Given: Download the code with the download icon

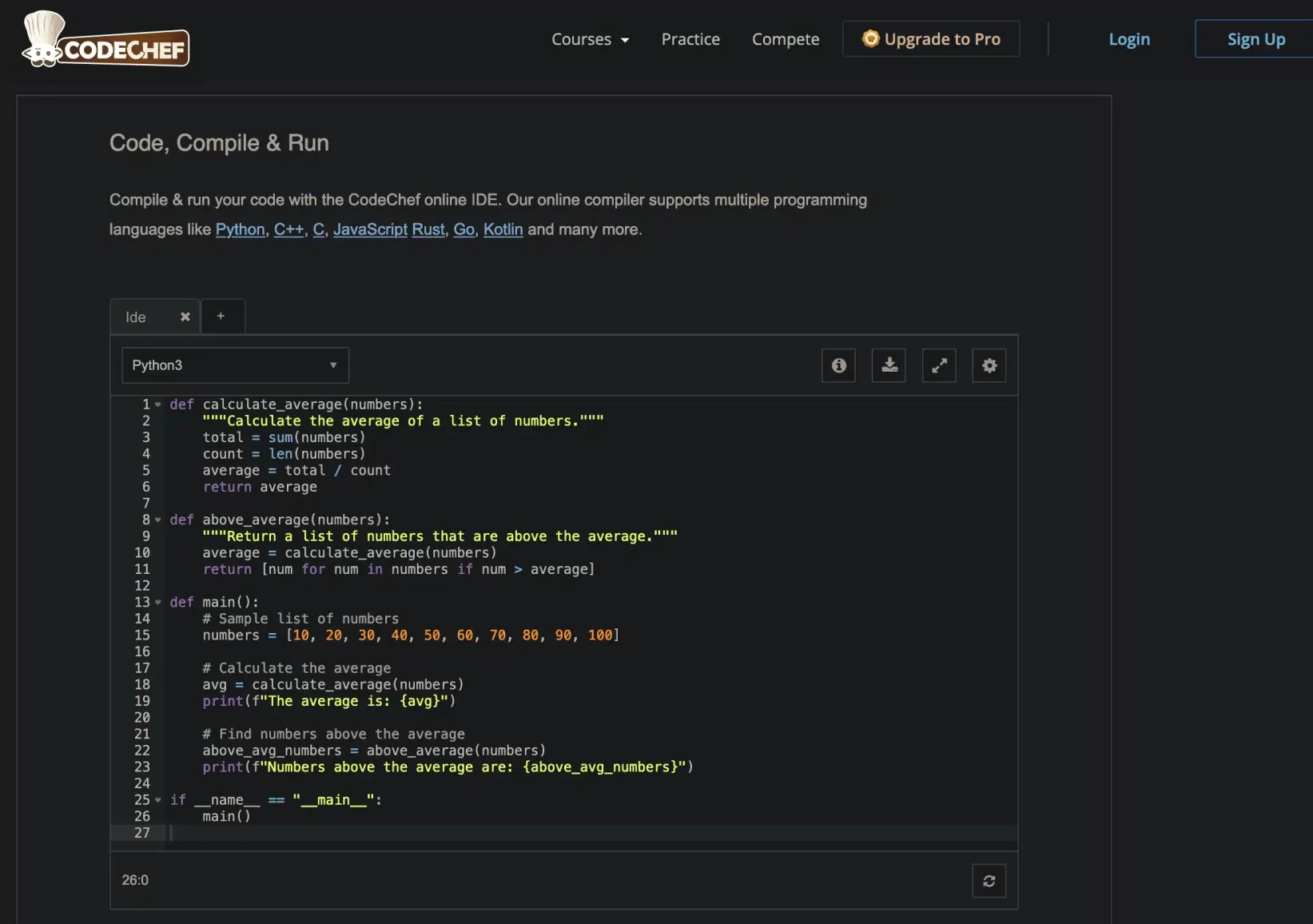Looking at the screenshot, I should point(889,365).
